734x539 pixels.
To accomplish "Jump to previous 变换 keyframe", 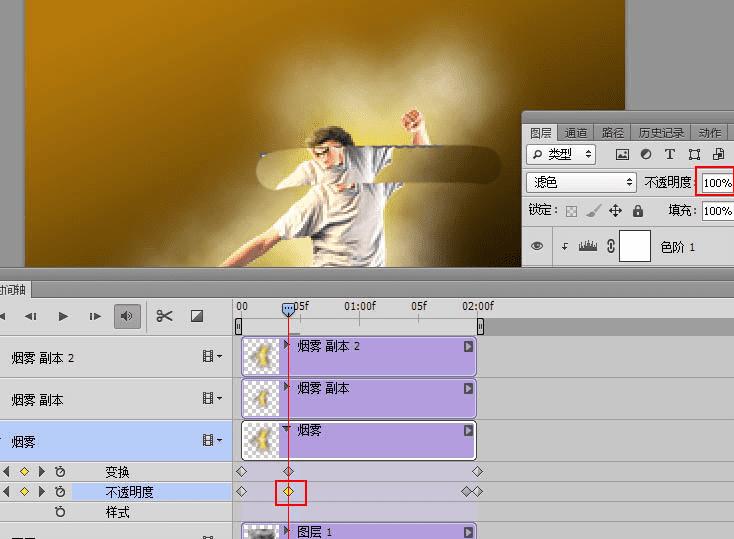I will tap(7, 472).
